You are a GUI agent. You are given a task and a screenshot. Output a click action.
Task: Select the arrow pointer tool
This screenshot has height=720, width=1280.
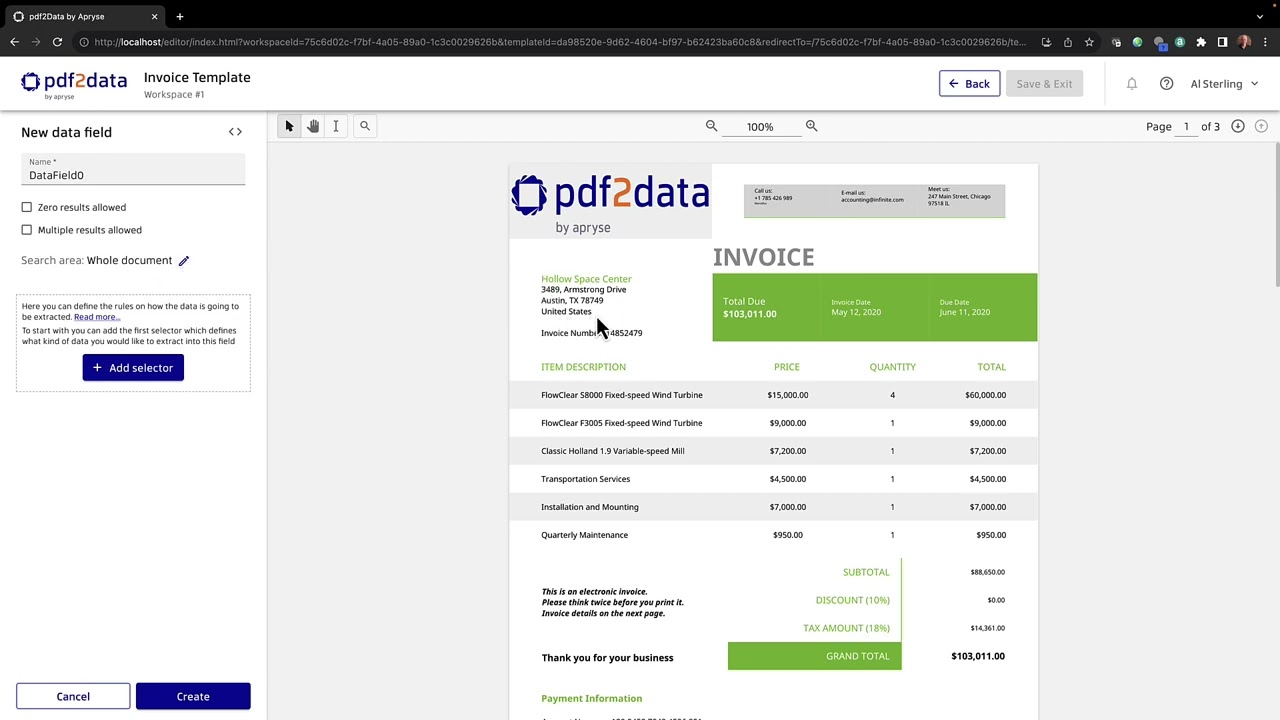(x=289, y=126)
